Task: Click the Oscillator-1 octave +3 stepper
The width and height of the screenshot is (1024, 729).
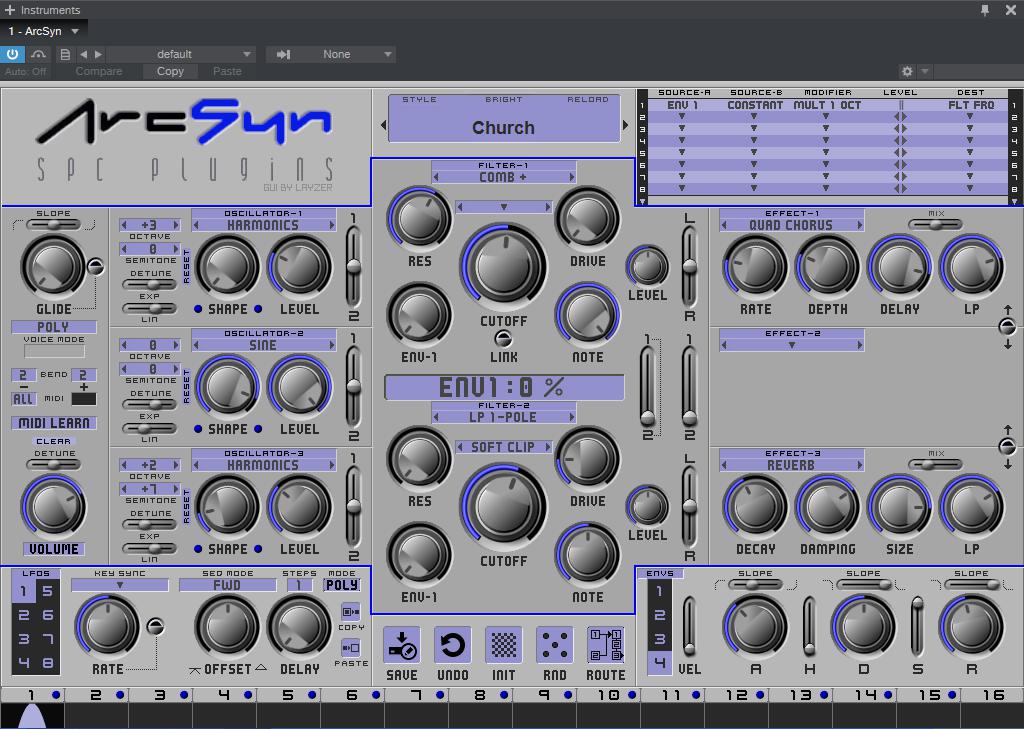Action: [x=150, y=225]
